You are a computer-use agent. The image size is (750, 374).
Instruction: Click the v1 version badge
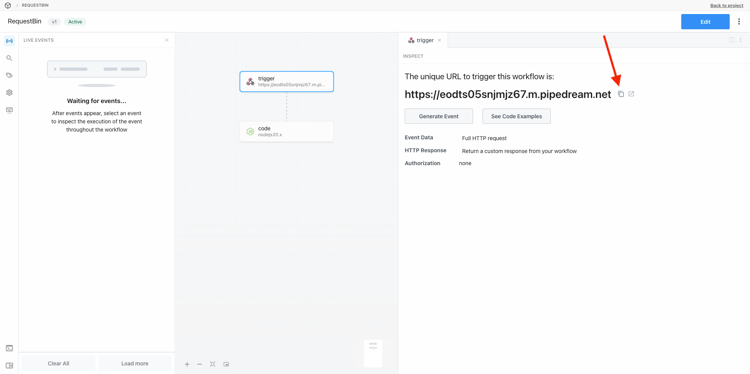click(54, 22)
